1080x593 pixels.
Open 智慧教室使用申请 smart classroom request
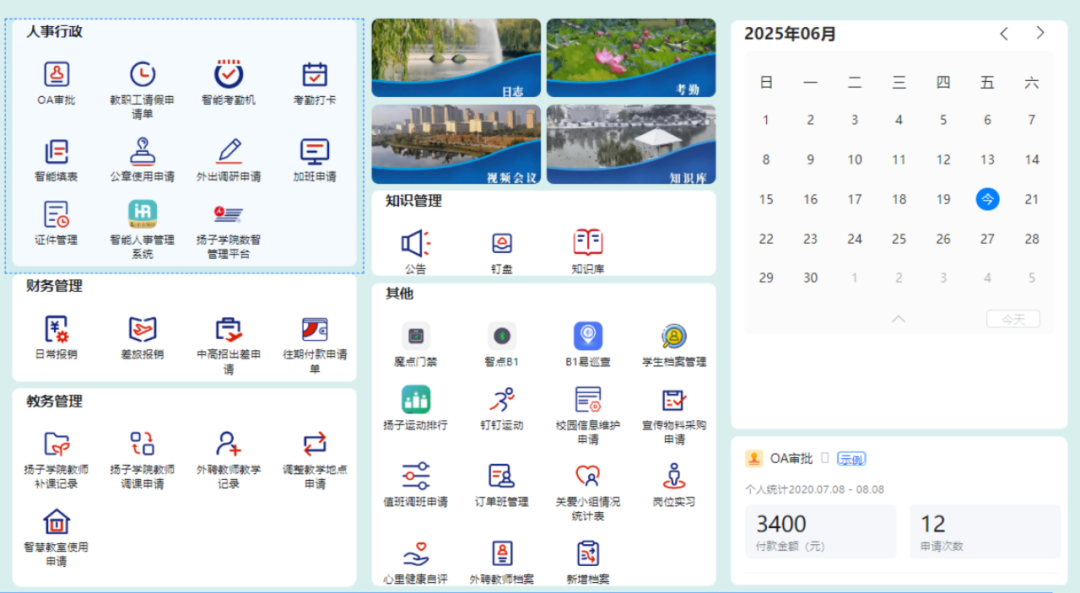(x=56, y=523)
